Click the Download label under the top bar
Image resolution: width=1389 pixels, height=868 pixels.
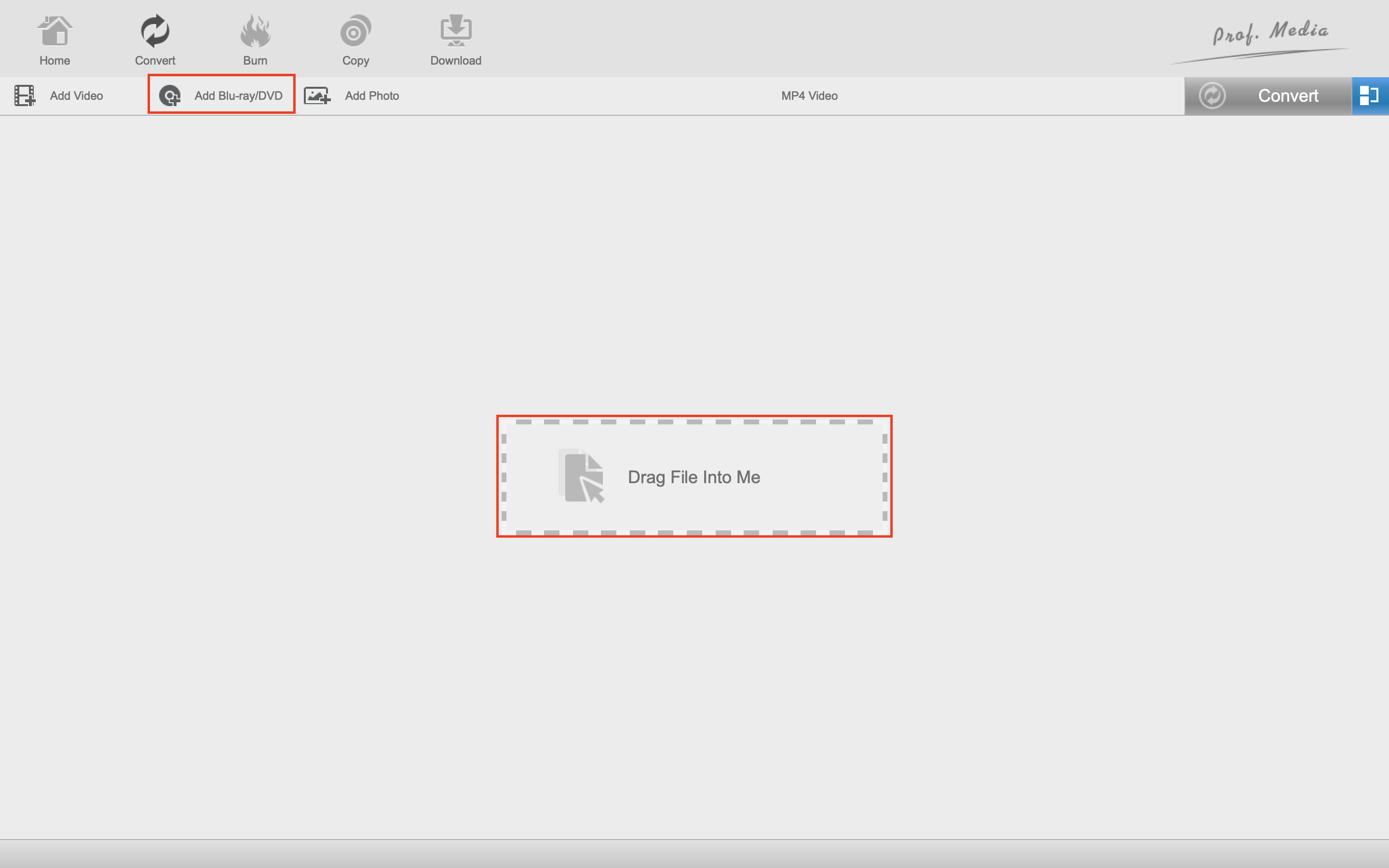click(x=456, y=61)
